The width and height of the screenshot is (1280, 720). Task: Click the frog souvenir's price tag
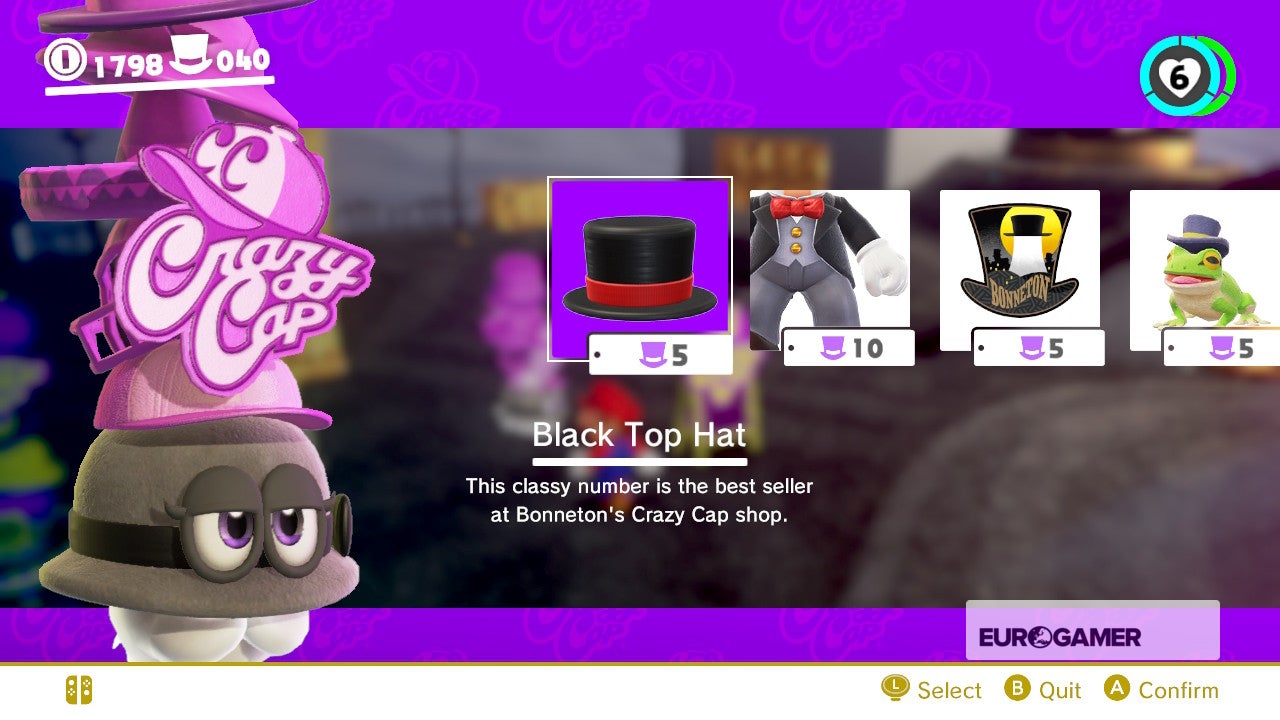tap(1221, 347)
